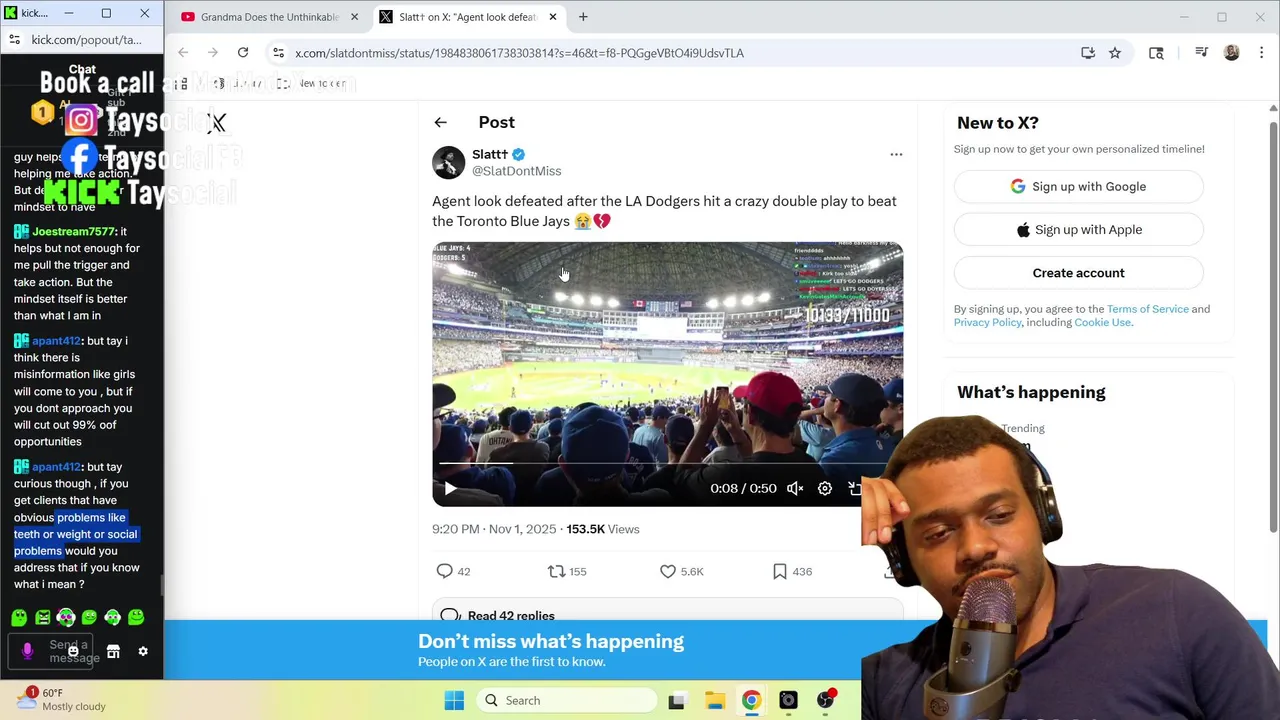
Task: Open Task View on the taskbar
Action: [677, 700]
